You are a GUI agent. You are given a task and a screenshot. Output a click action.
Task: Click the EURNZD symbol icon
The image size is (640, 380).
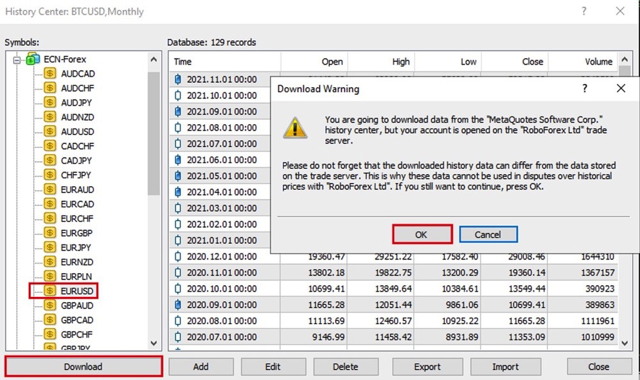pyautogui.click(x=50, y=262)
